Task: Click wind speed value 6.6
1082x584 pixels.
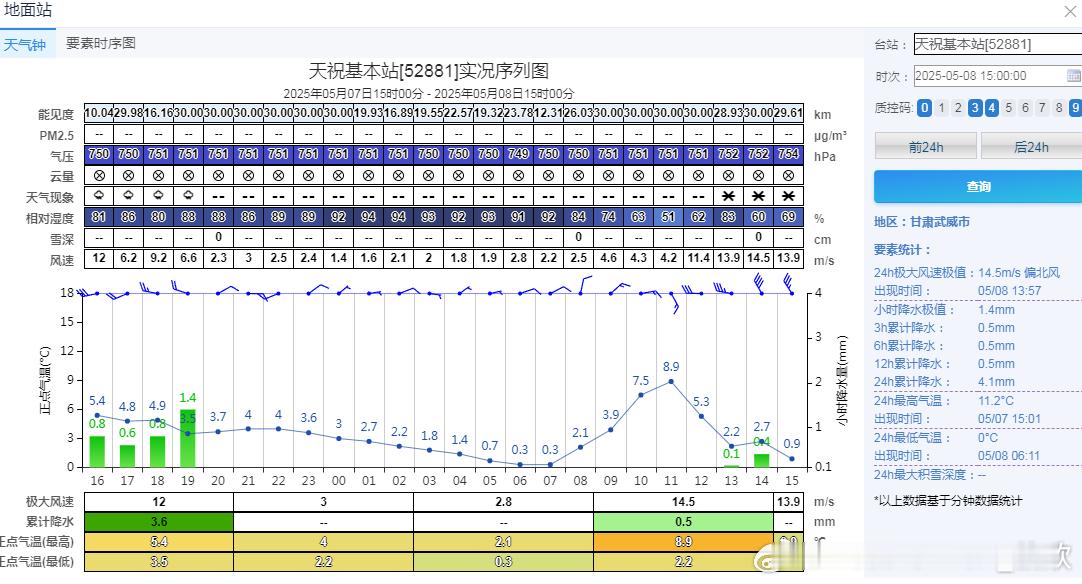Action: pyautogui.click(x=188, y=258)
